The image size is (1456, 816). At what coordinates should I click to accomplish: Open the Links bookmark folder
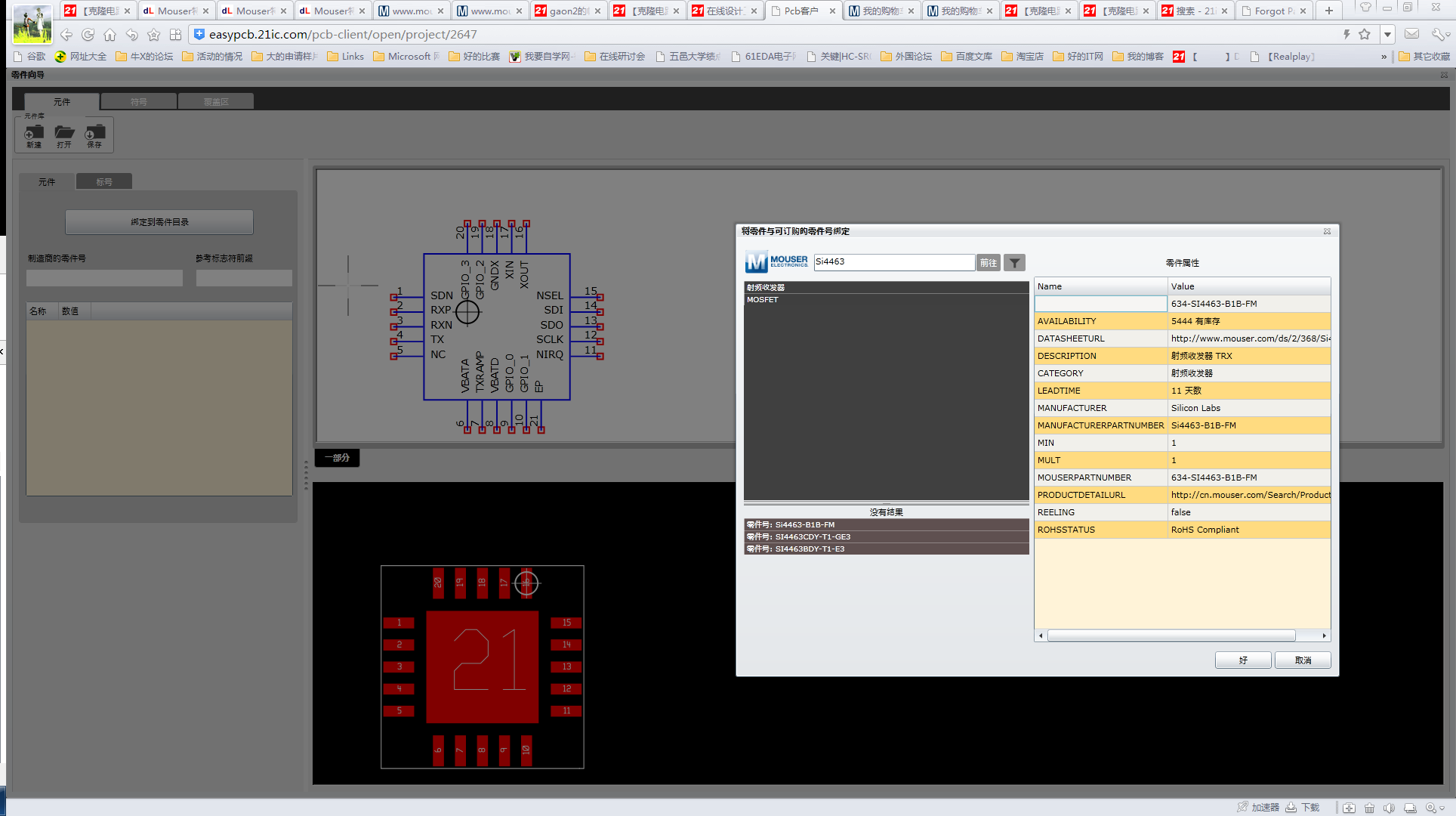[x=345, y=57]
